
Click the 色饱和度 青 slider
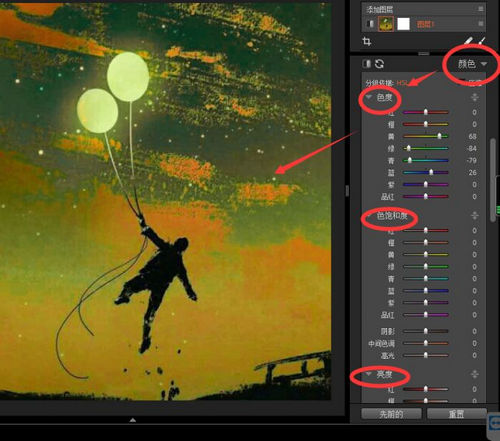[426, 279]
